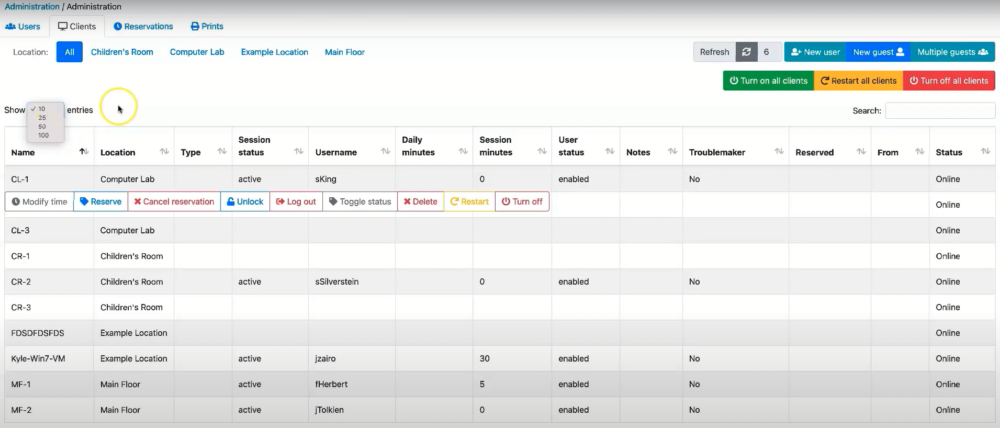Click the red Turn off all clients button
The height and width of the screenshot is (428, 1000).
point(948,80)
